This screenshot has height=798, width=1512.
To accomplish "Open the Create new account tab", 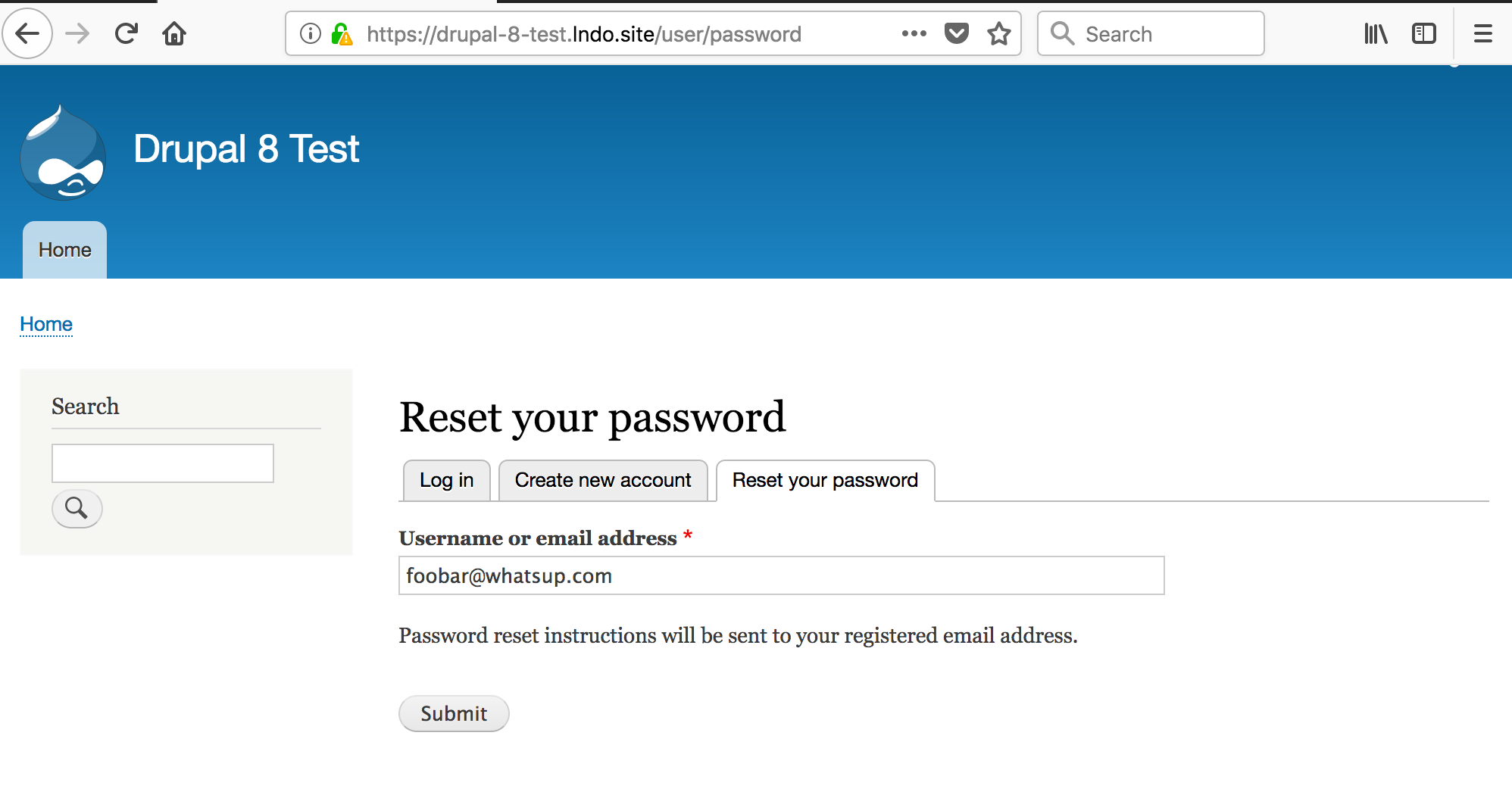I will (603, 479).
